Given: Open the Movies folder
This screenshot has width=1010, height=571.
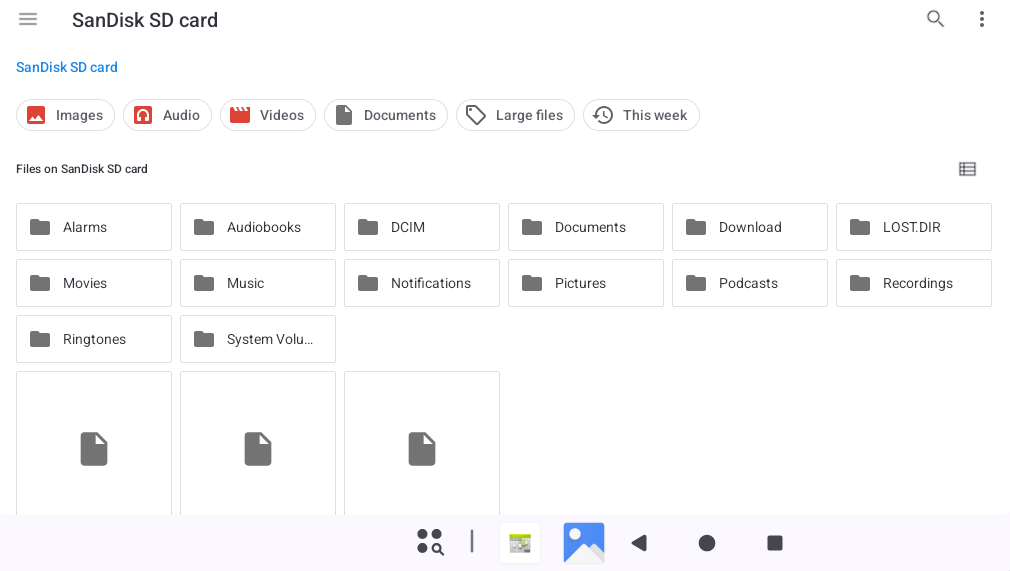Looking at the screenshot, I should (94, 283).
